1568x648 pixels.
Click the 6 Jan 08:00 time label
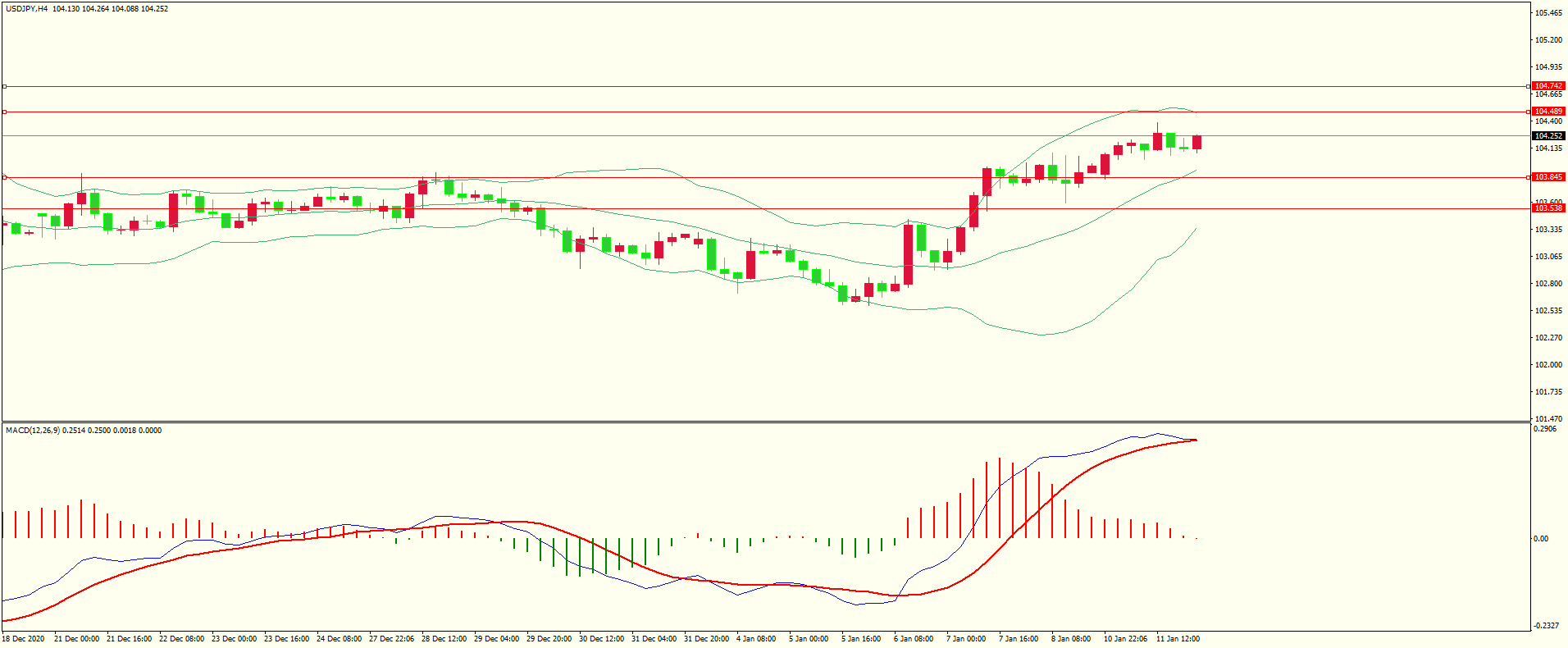coord(913,639)
